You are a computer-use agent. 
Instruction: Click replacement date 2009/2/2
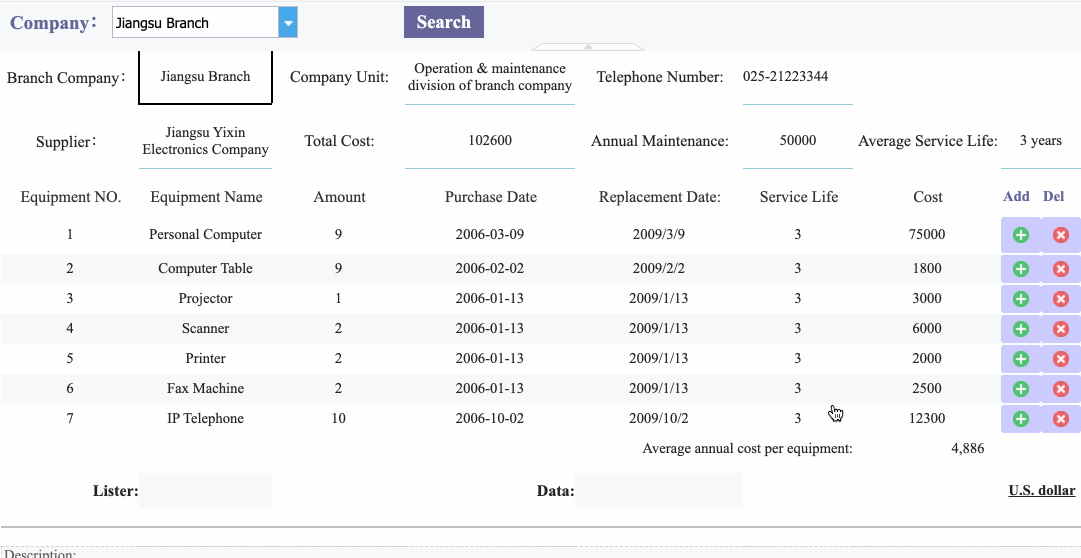tap(658, 268)
